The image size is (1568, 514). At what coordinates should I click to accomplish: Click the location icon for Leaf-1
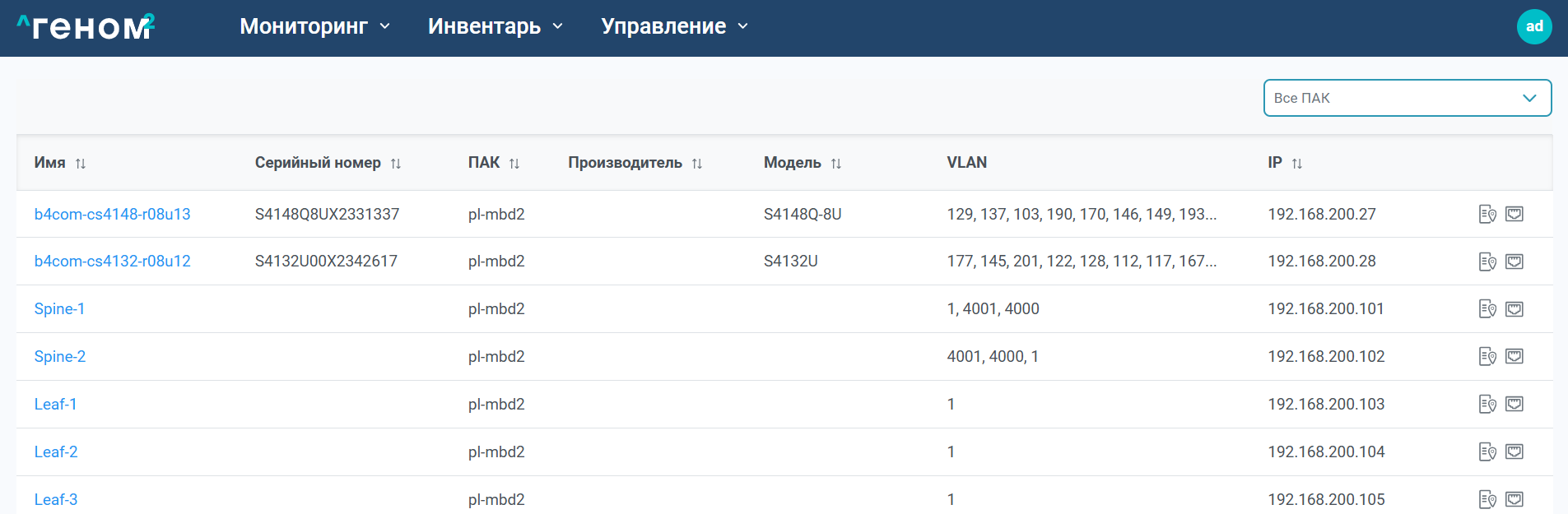[1487, 404]
